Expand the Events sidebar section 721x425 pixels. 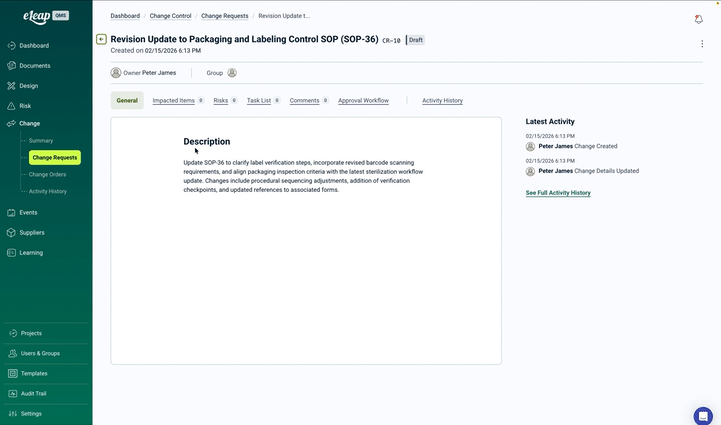point(29,212)
